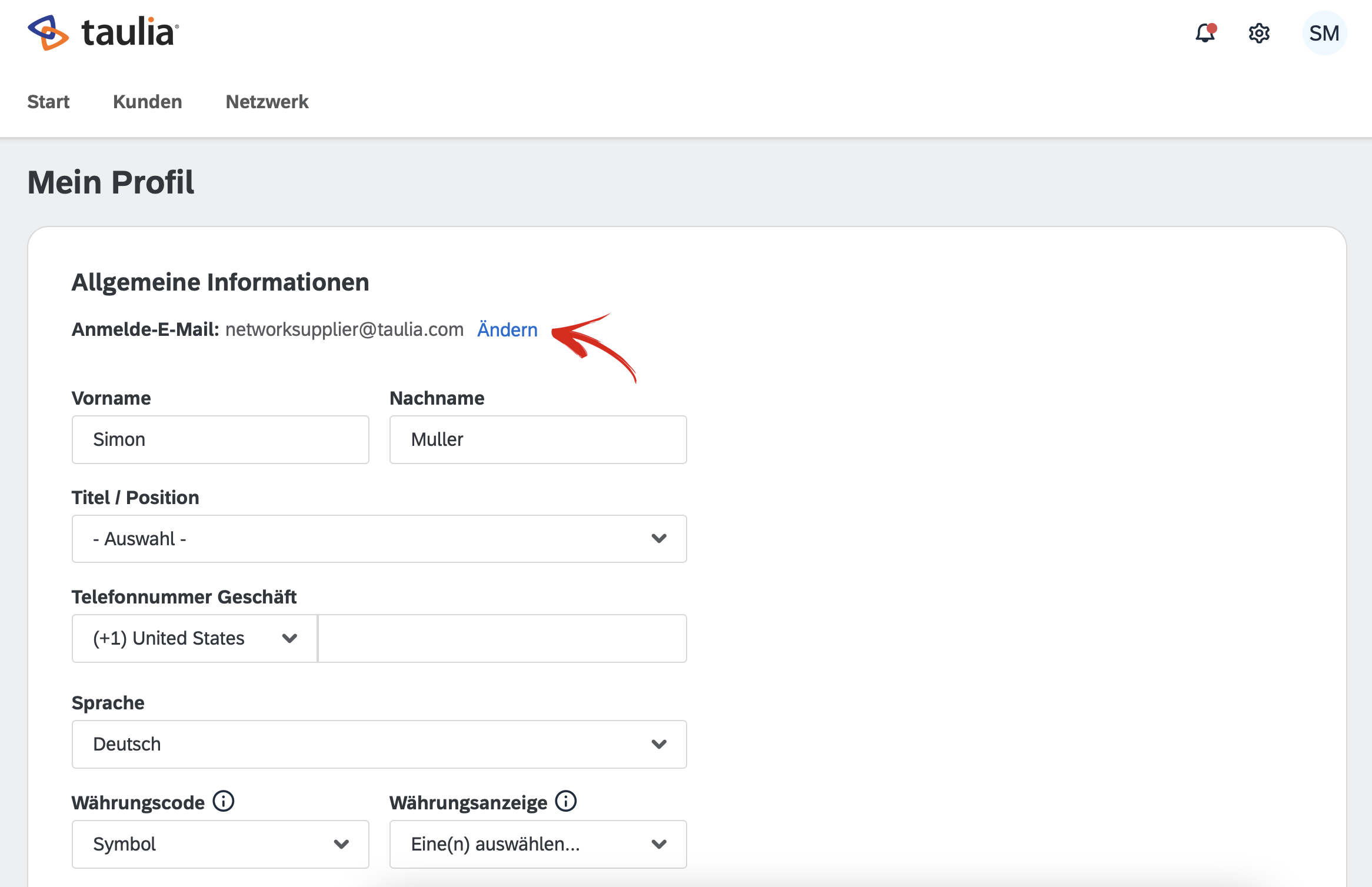Open the notifications bell icon

(x=1205, y=33)
